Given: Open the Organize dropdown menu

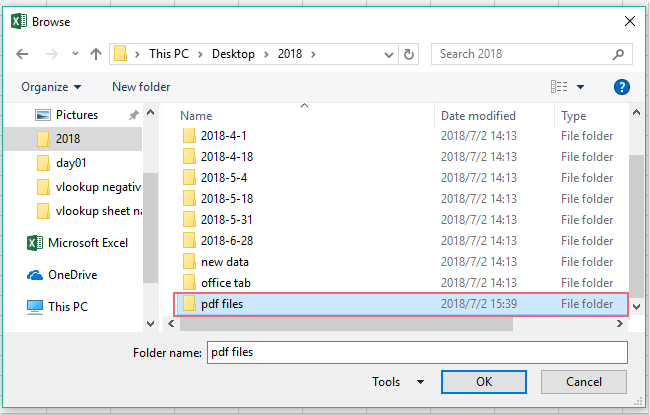Looking at the screenshot, I should (x=52, y=88).
